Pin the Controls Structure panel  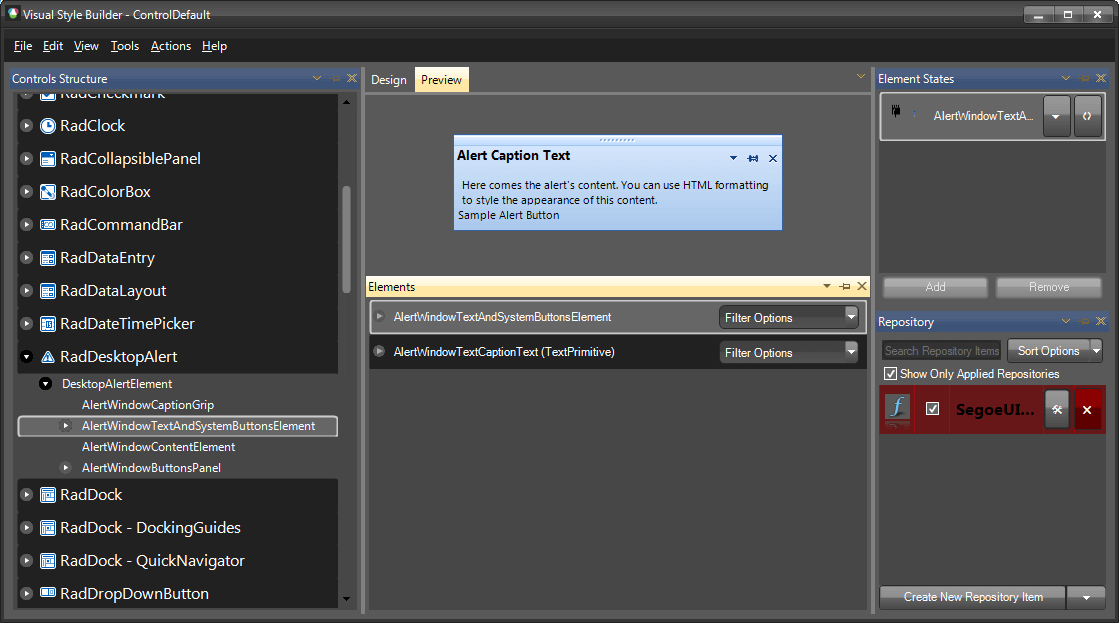[334, 78]
